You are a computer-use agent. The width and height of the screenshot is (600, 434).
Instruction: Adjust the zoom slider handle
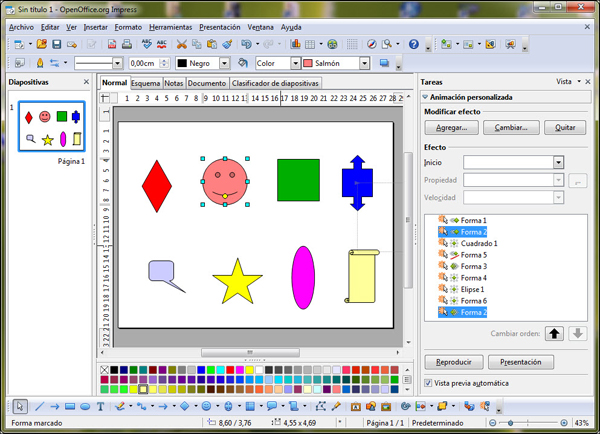pos(510,423)
